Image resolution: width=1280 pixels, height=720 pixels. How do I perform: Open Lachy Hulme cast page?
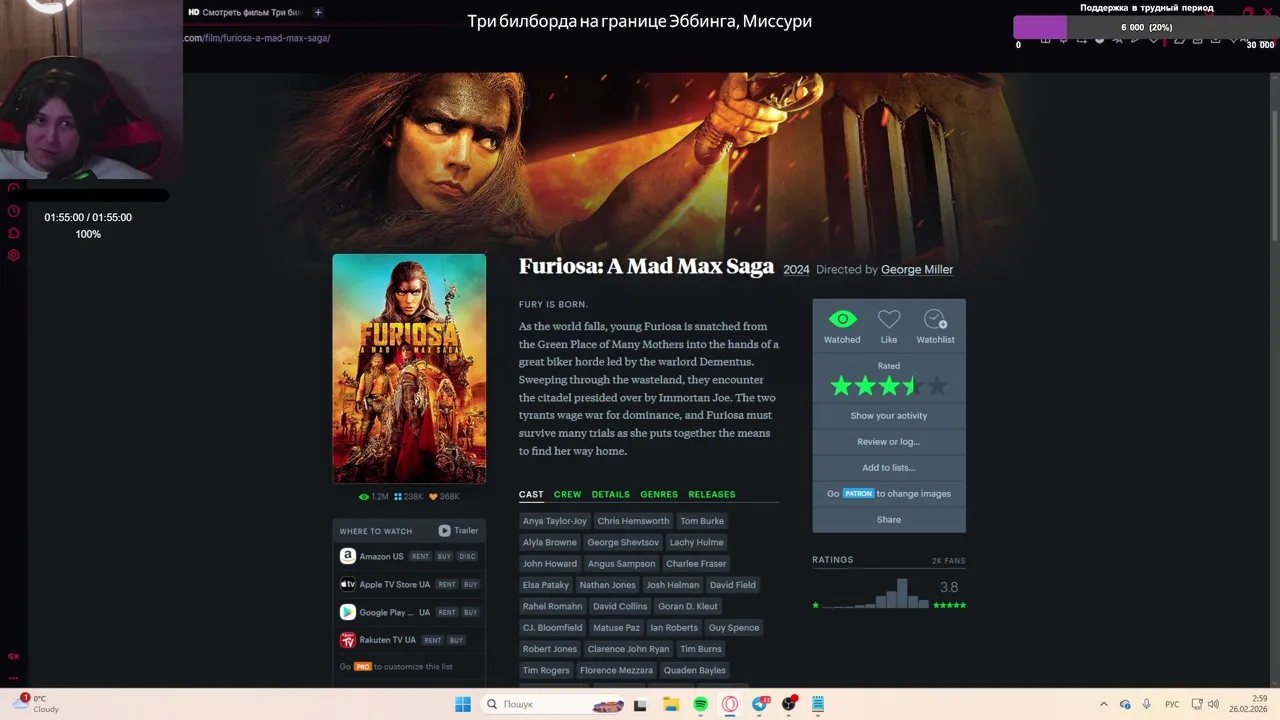[696, 542]
